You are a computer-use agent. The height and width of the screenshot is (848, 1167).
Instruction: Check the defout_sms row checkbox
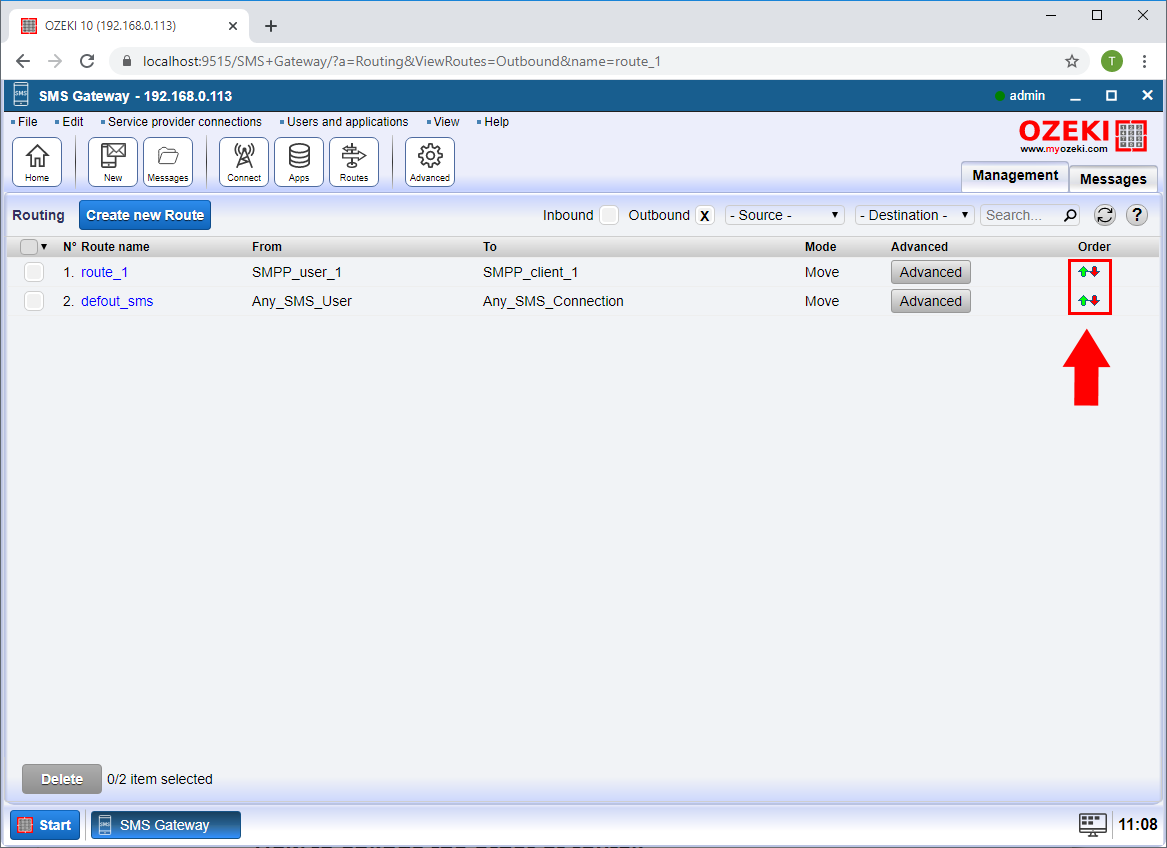click(33, 301)
